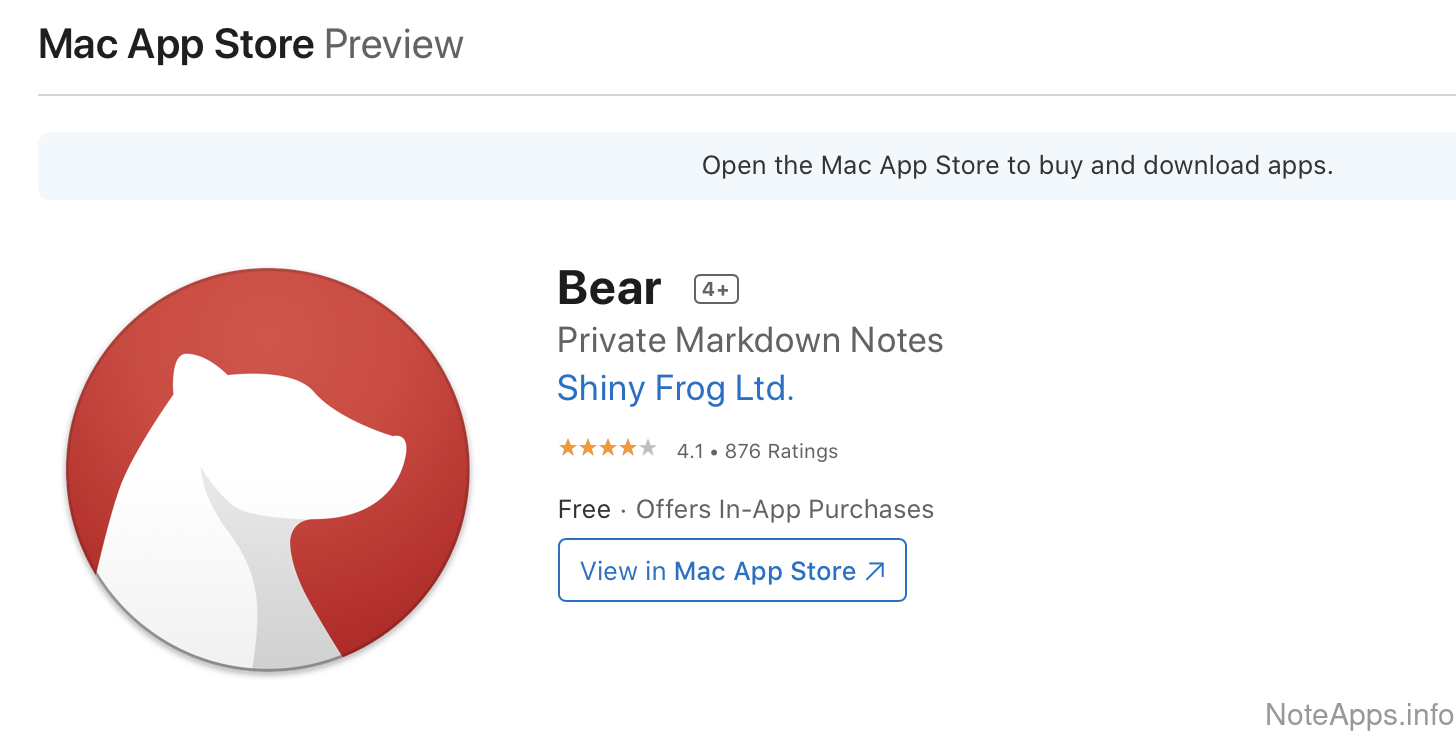Click the Offers In-App Purchases text
This screenshot has height=734, width=1456.
[x=785, y=509]
